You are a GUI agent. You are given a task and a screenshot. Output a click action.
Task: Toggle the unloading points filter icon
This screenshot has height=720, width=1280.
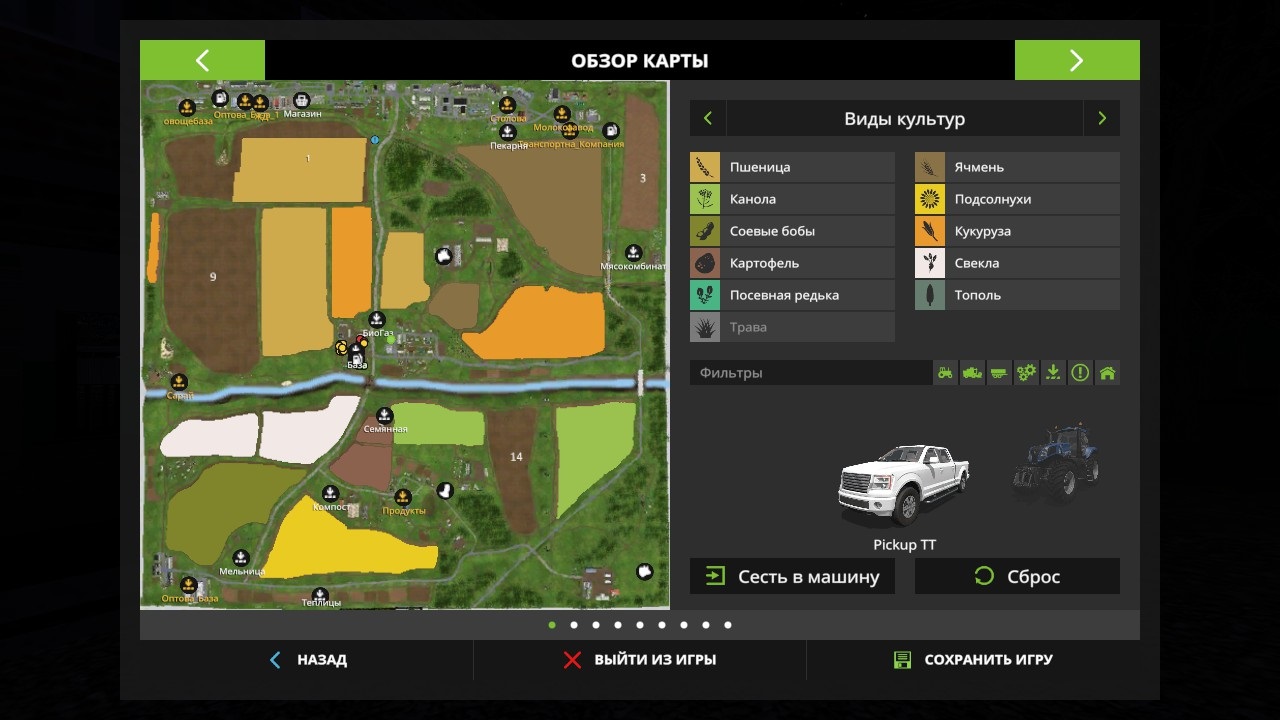pyautogui.click(x=1053, y=373)
